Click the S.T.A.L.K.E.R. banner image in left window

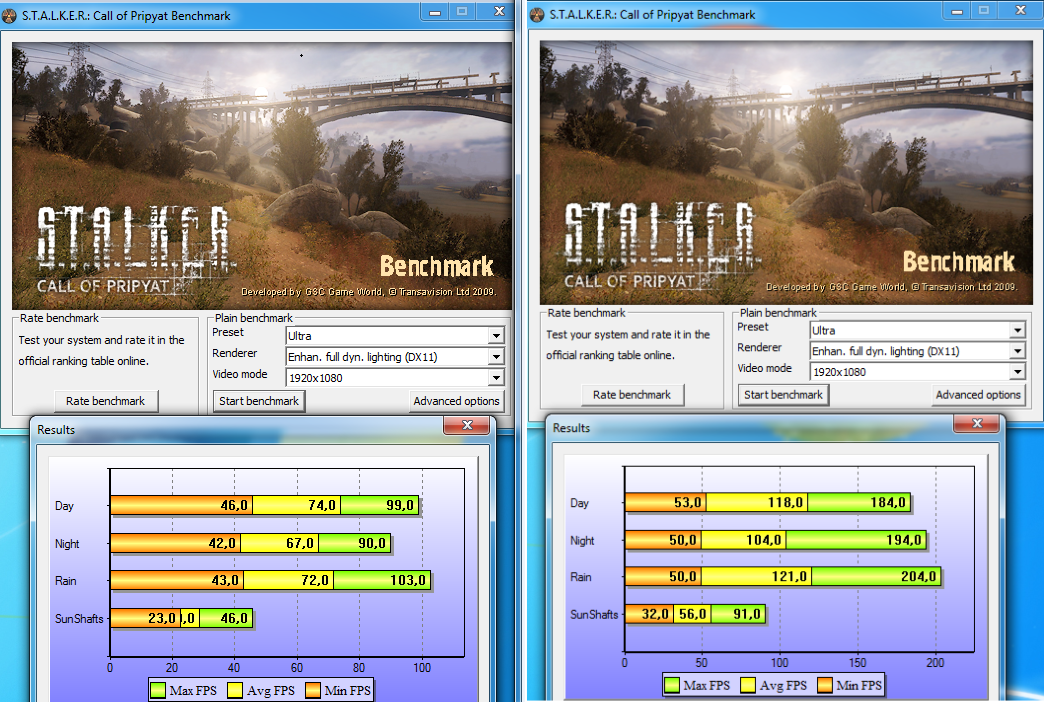pyautogui.click(x=262, y=176)
